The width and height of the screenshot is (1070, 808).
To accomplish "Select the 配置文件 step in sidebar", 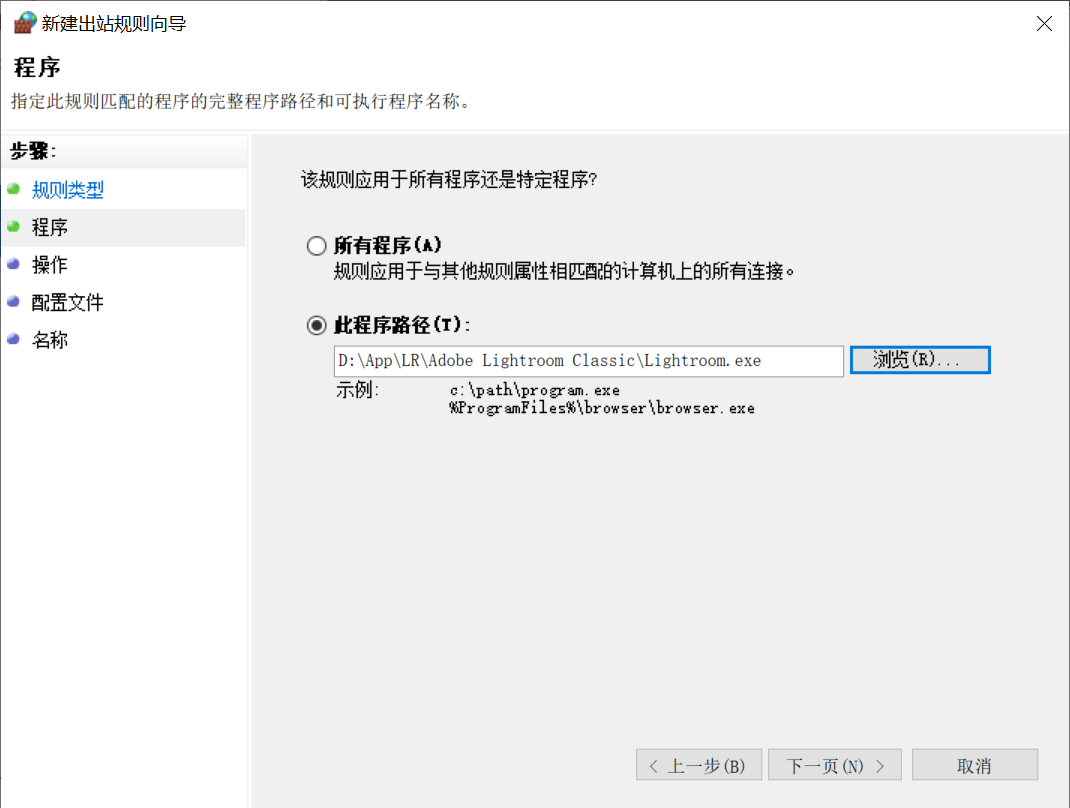I will point(68,302).
